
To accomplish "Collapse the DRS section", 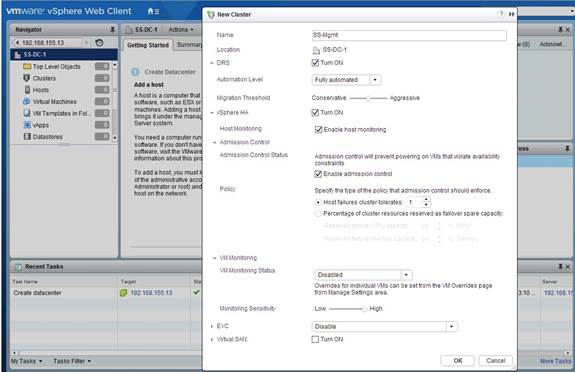I will click(212, 63).
